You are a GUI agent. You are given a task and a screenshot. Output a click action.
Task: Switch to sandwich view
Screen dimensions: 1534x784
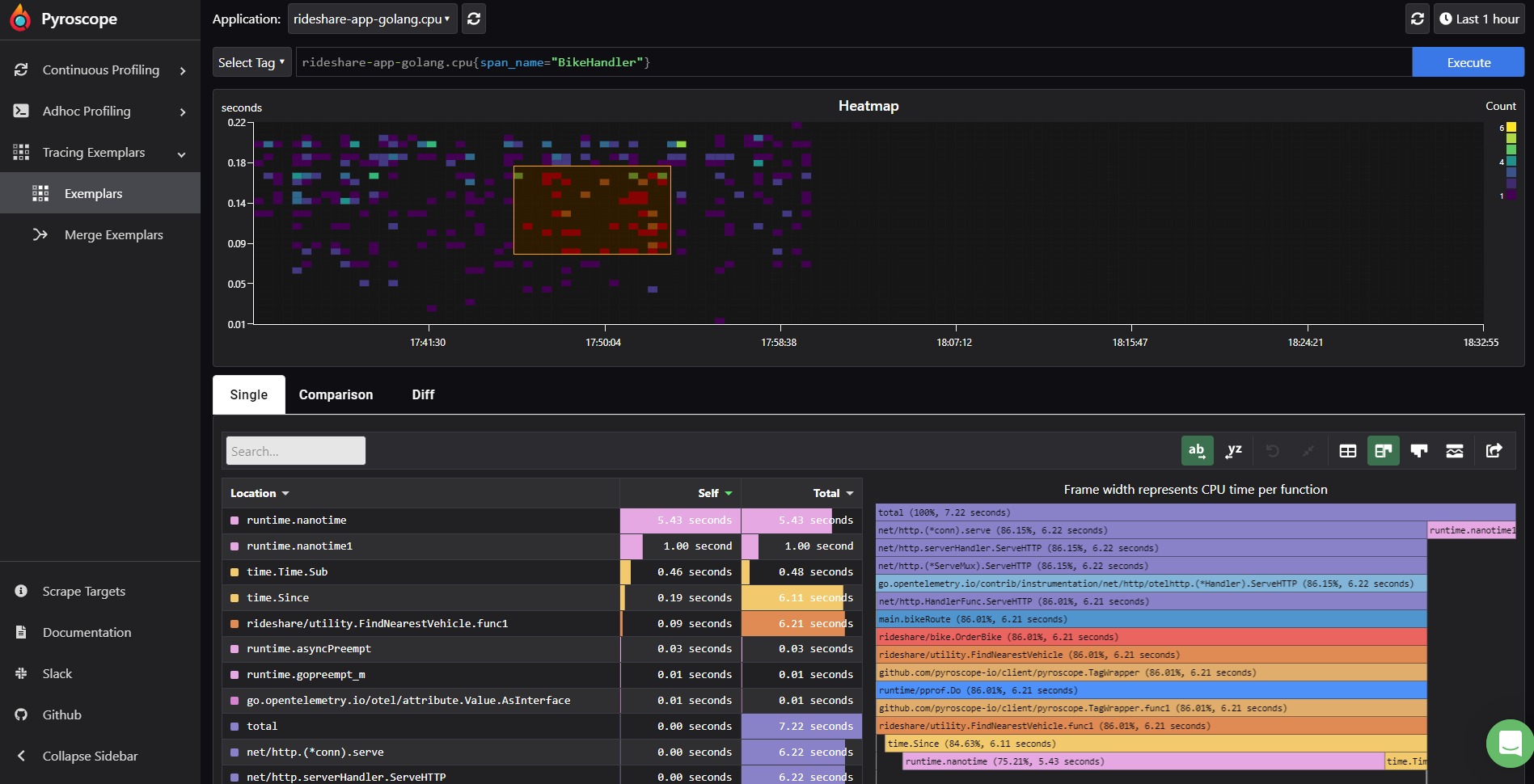[x=1454, y=451]
